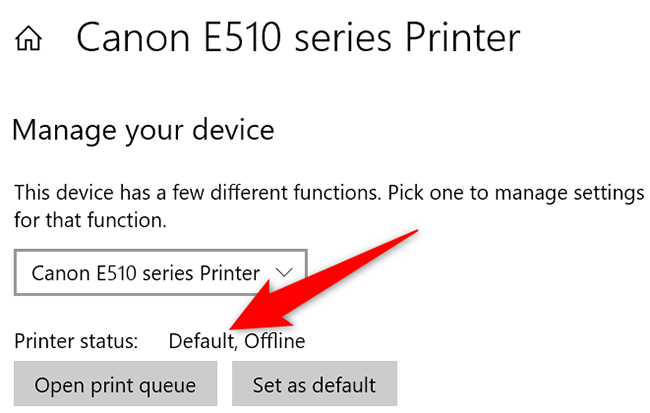Click the "Manage your device" heading

[x=143, y=130]
